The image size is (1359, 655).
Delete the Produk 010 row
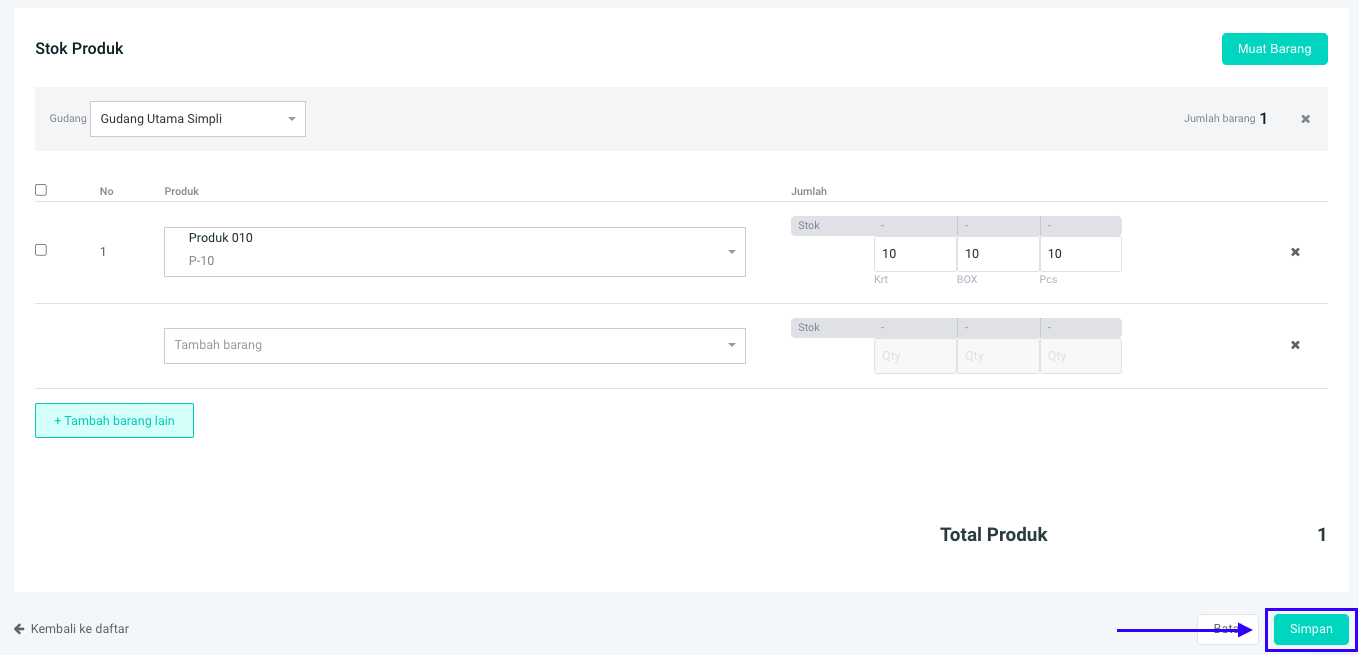click(1295, 252)
